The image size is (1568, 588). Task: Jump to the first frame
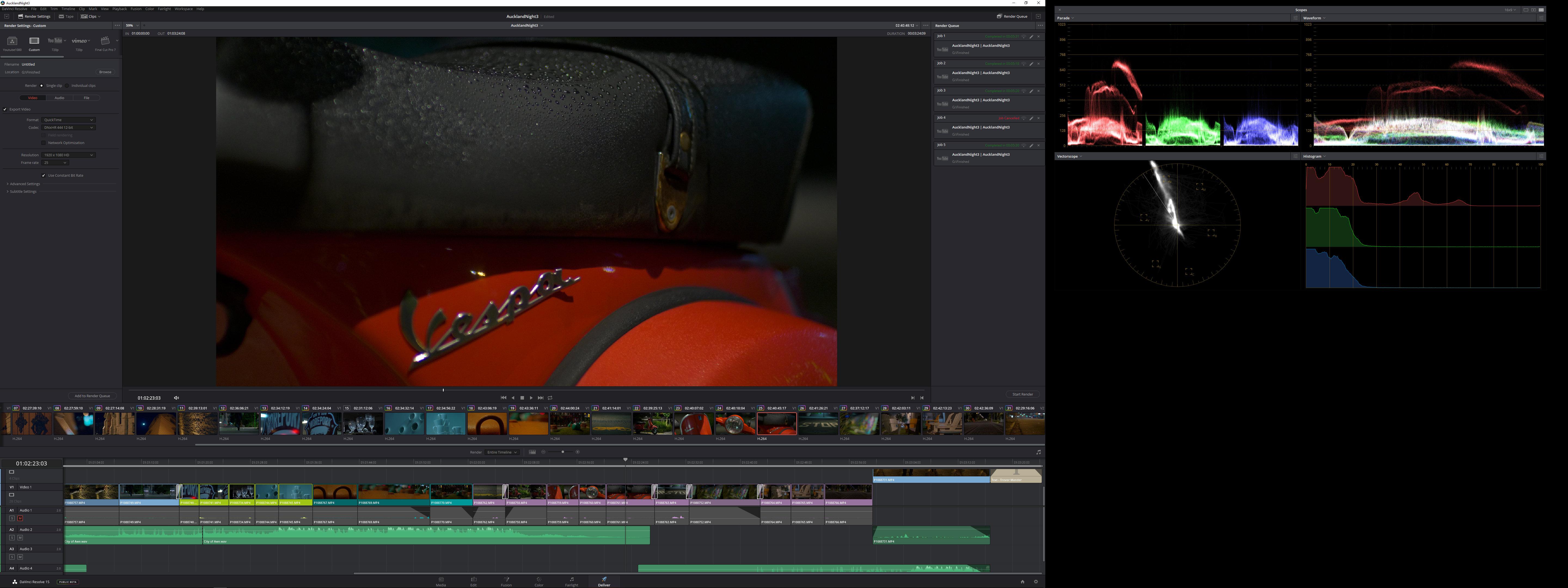[x=503, y=397]
